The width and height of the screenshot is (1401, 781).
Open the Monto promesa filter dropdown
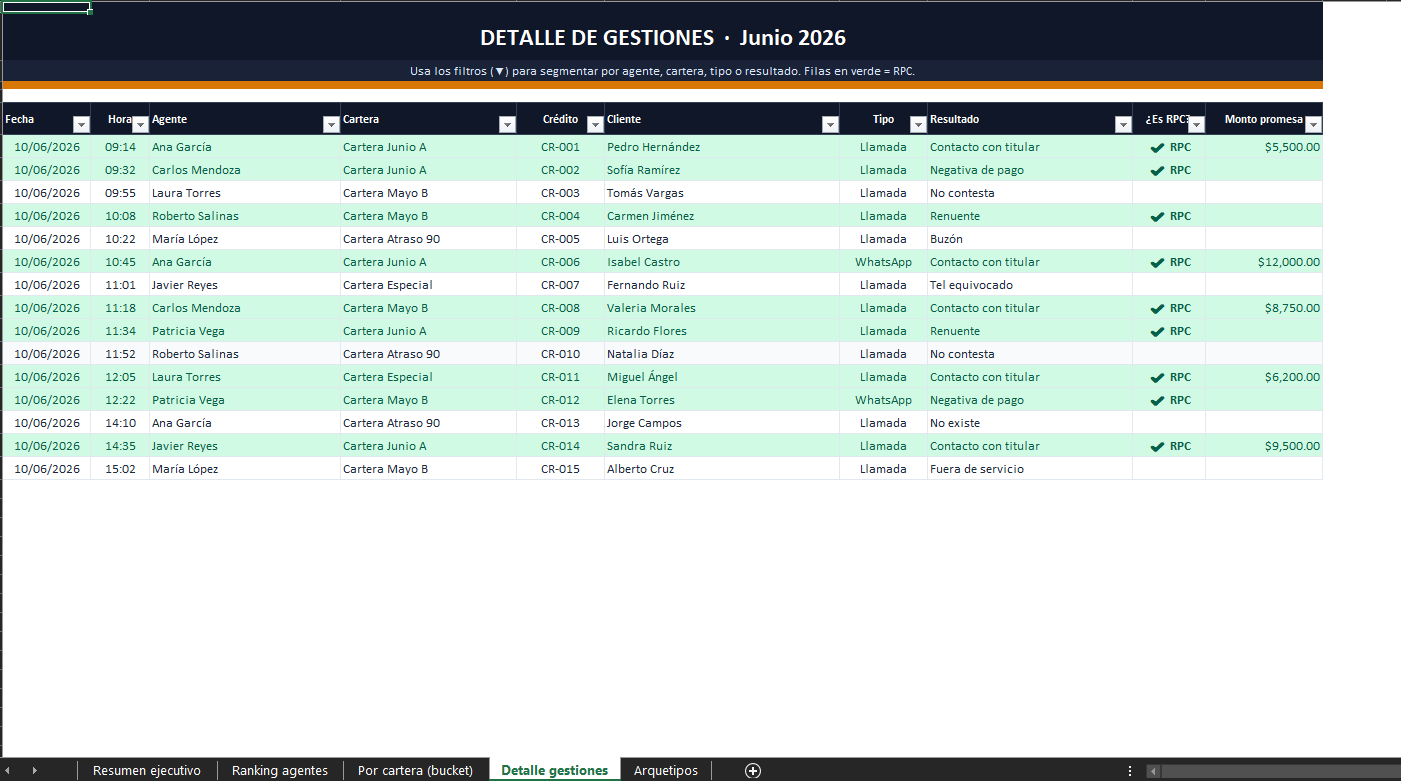(x=1313, y=125)
